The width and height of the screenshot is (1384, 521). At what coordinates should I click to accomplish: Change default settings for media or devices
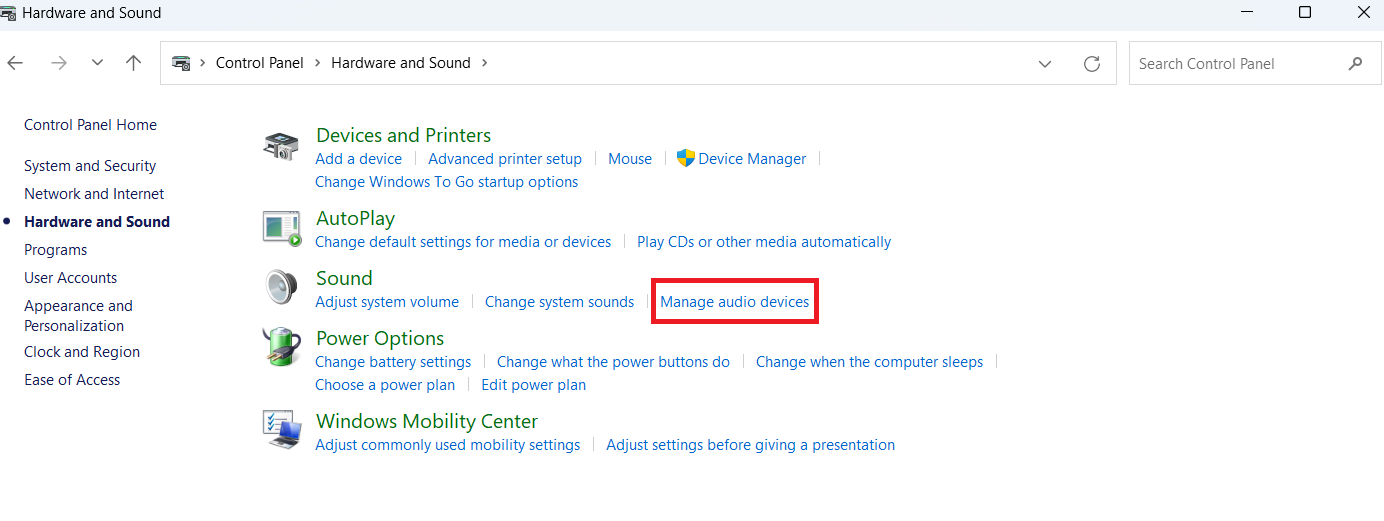(x=463, y=242)
